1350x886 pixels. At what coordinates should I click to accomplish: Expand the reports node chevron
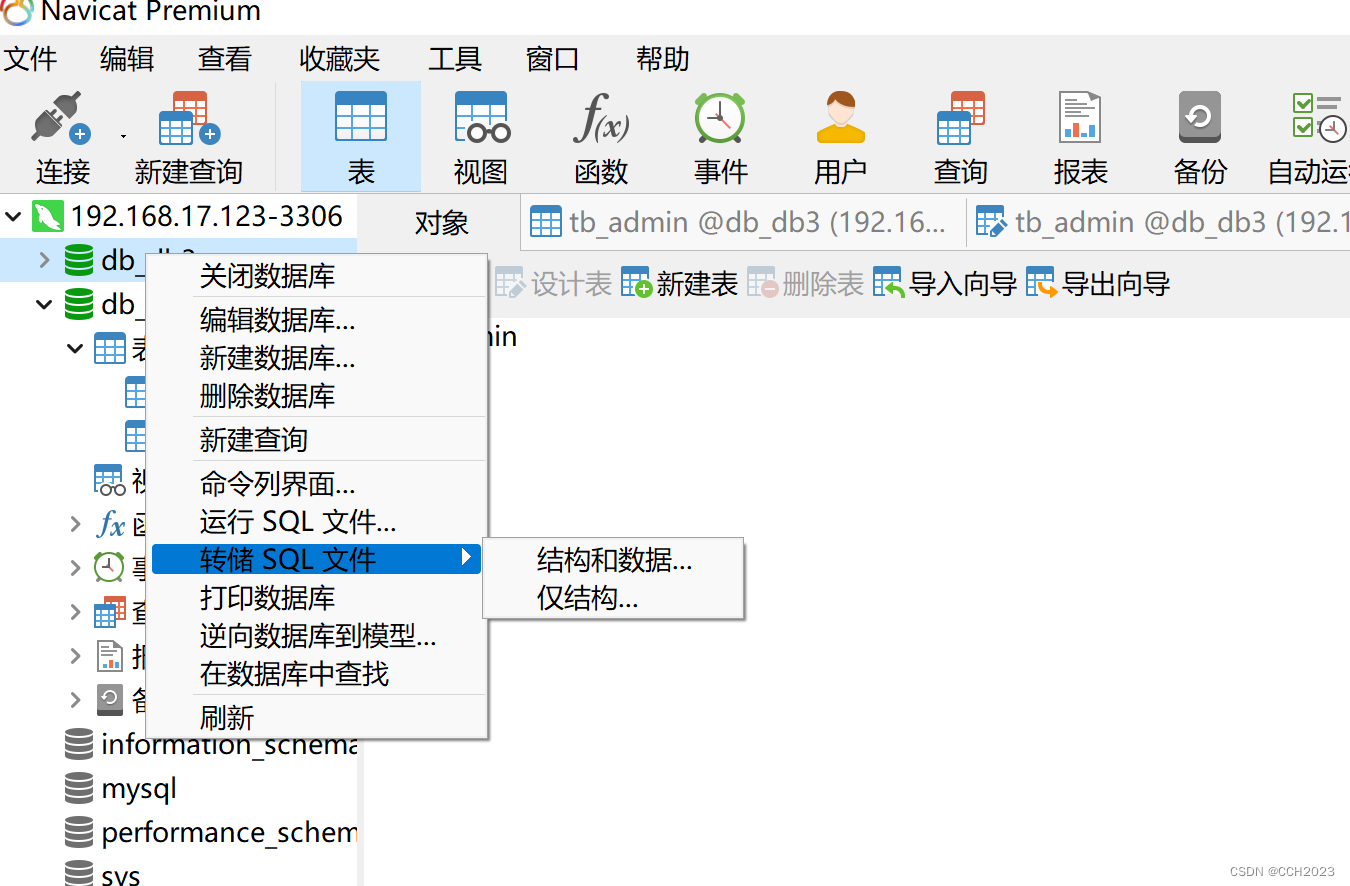(75, 656)
